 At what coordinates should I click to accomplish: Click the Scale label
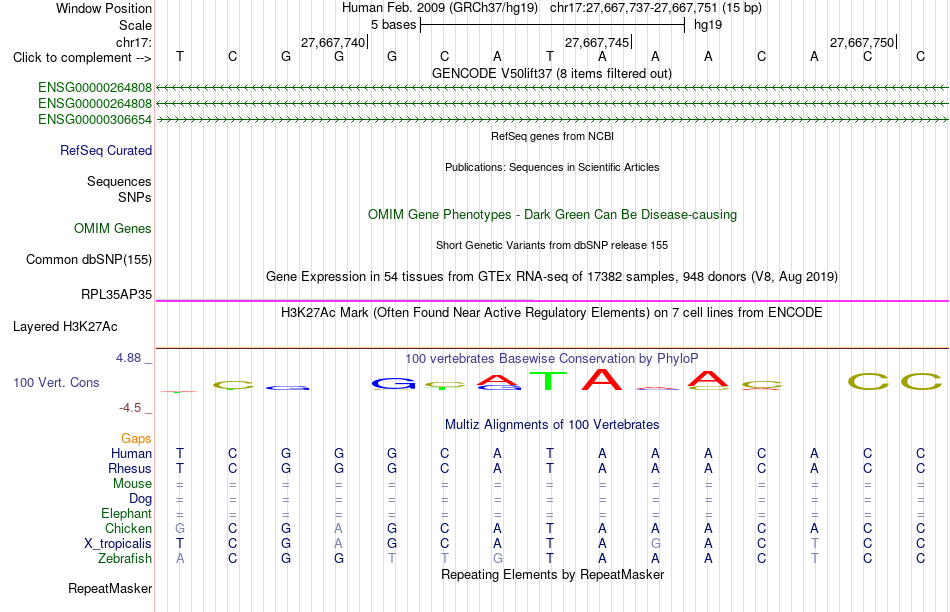[135, 25]
